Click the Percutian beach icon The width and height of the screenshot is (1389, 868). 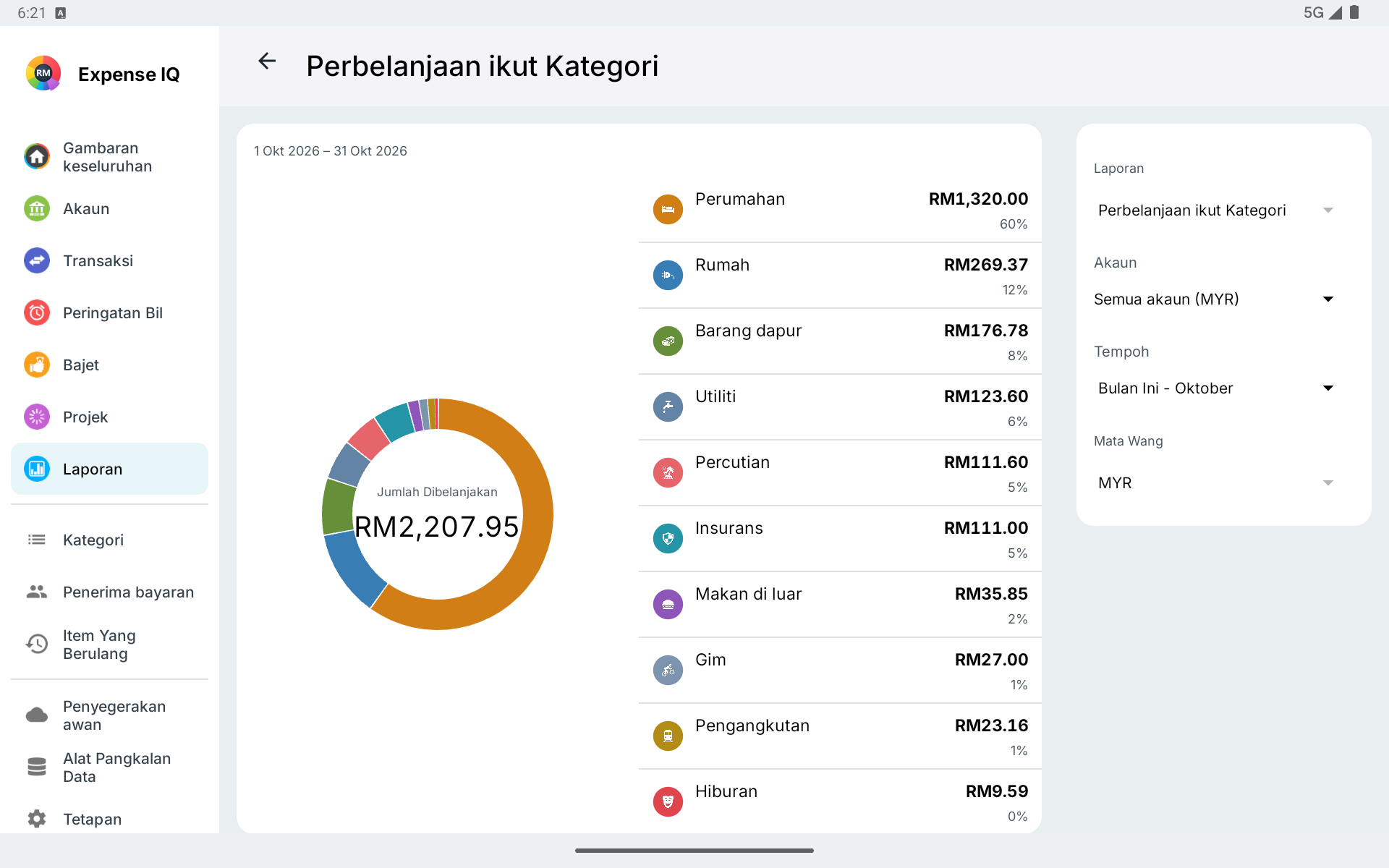[668, 473]
